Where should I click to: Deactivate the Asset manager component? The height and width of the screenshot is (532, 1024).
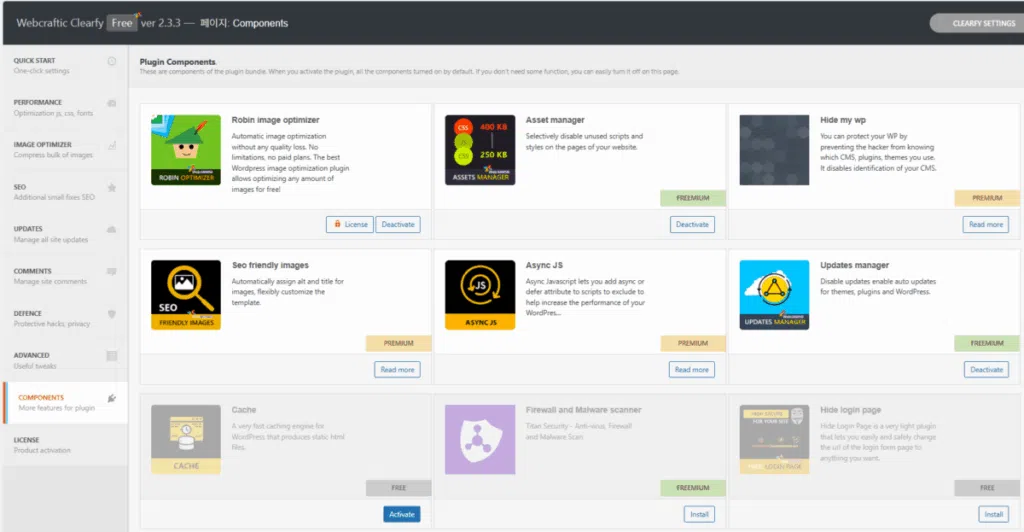(692, 224)
